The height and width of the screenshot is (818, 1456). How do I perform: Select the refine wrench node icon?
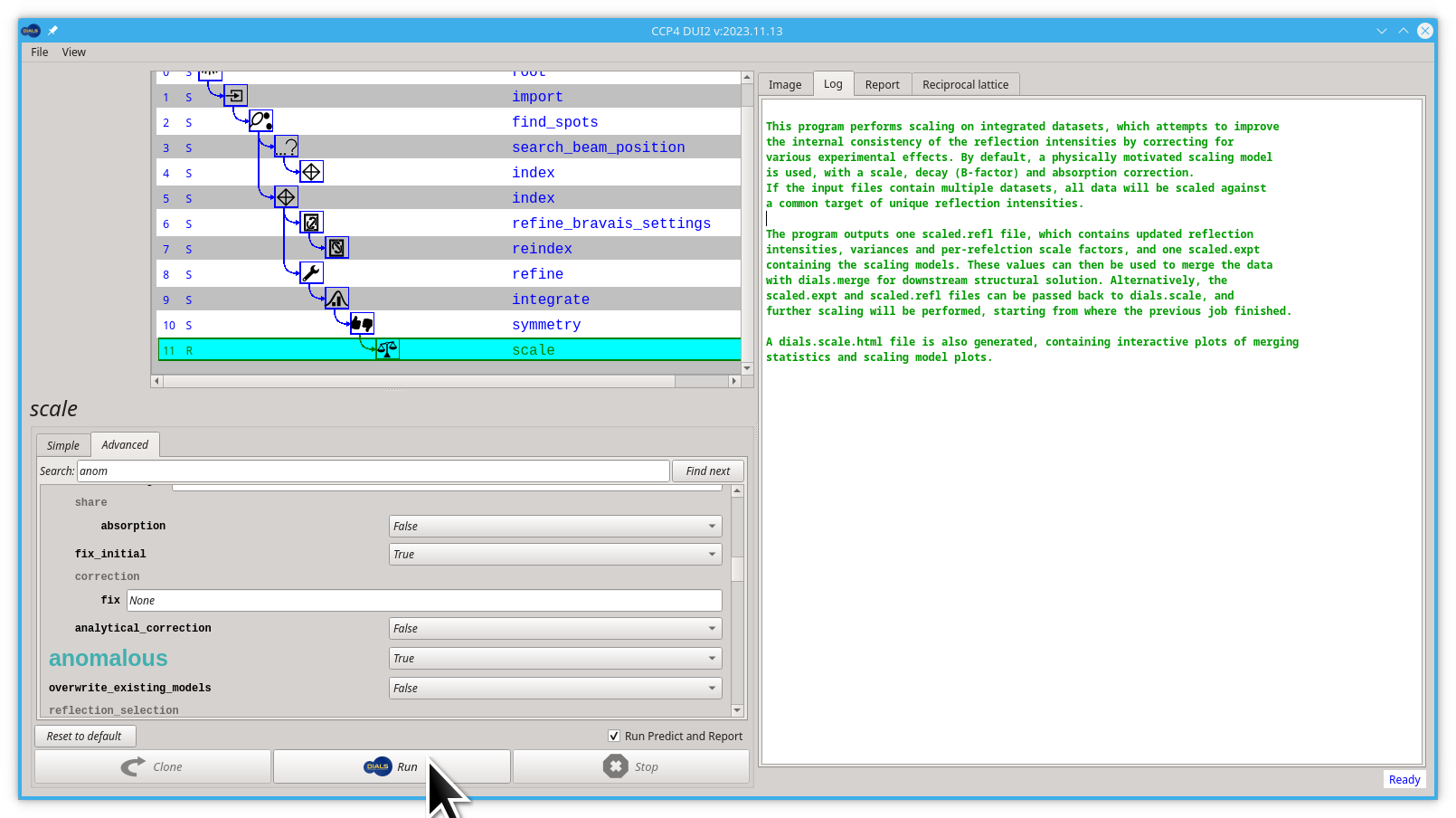coord(311,272)
